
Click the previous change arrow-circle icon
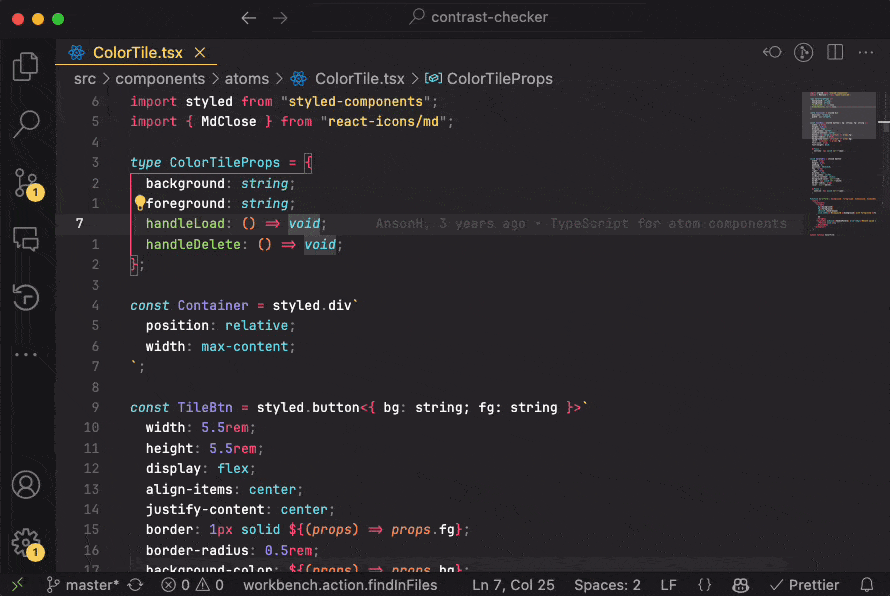click(772, 52)
